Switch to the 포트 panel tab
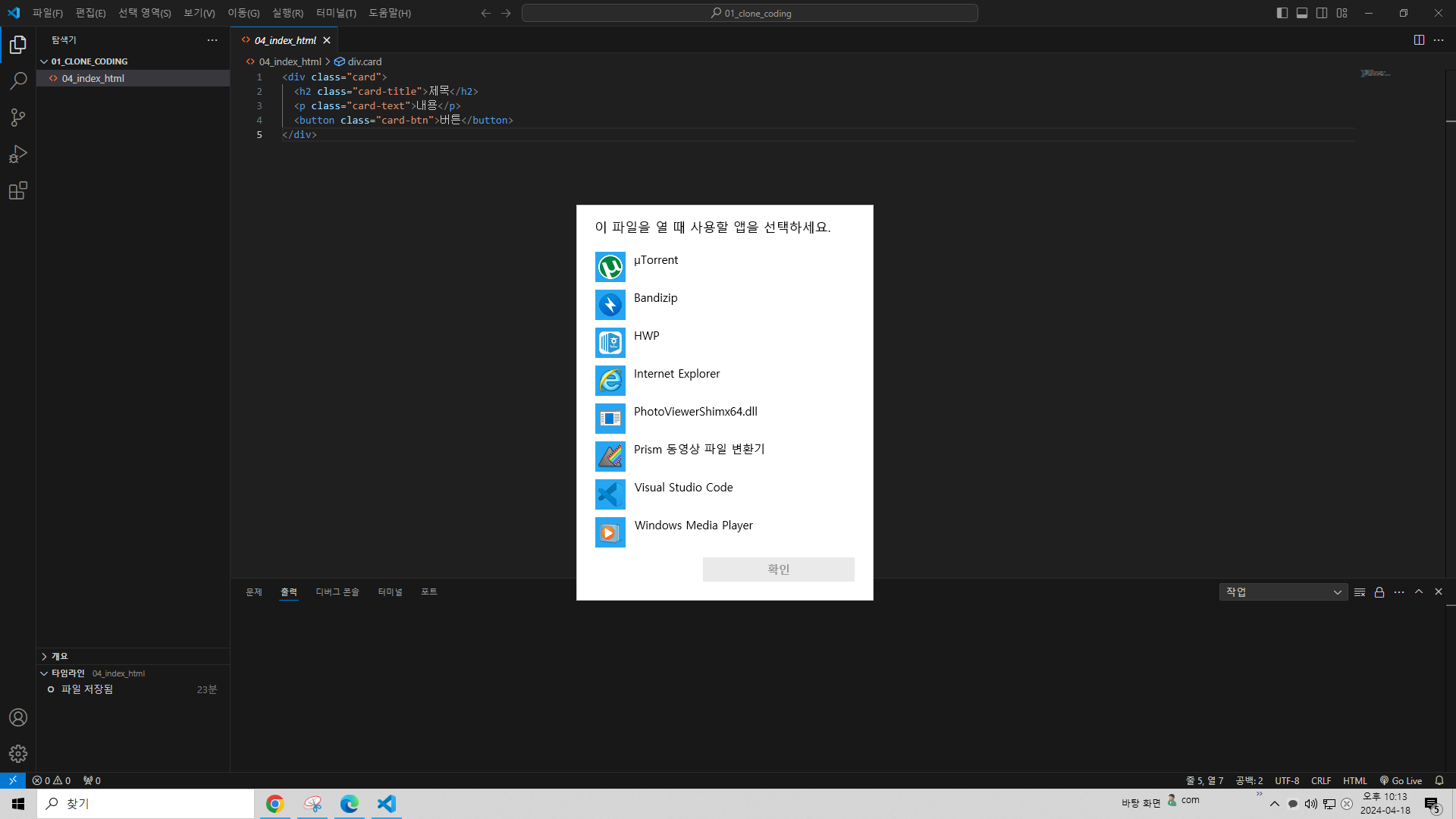Viewport: 1456px width, 819px height. [x=429, y=592]
